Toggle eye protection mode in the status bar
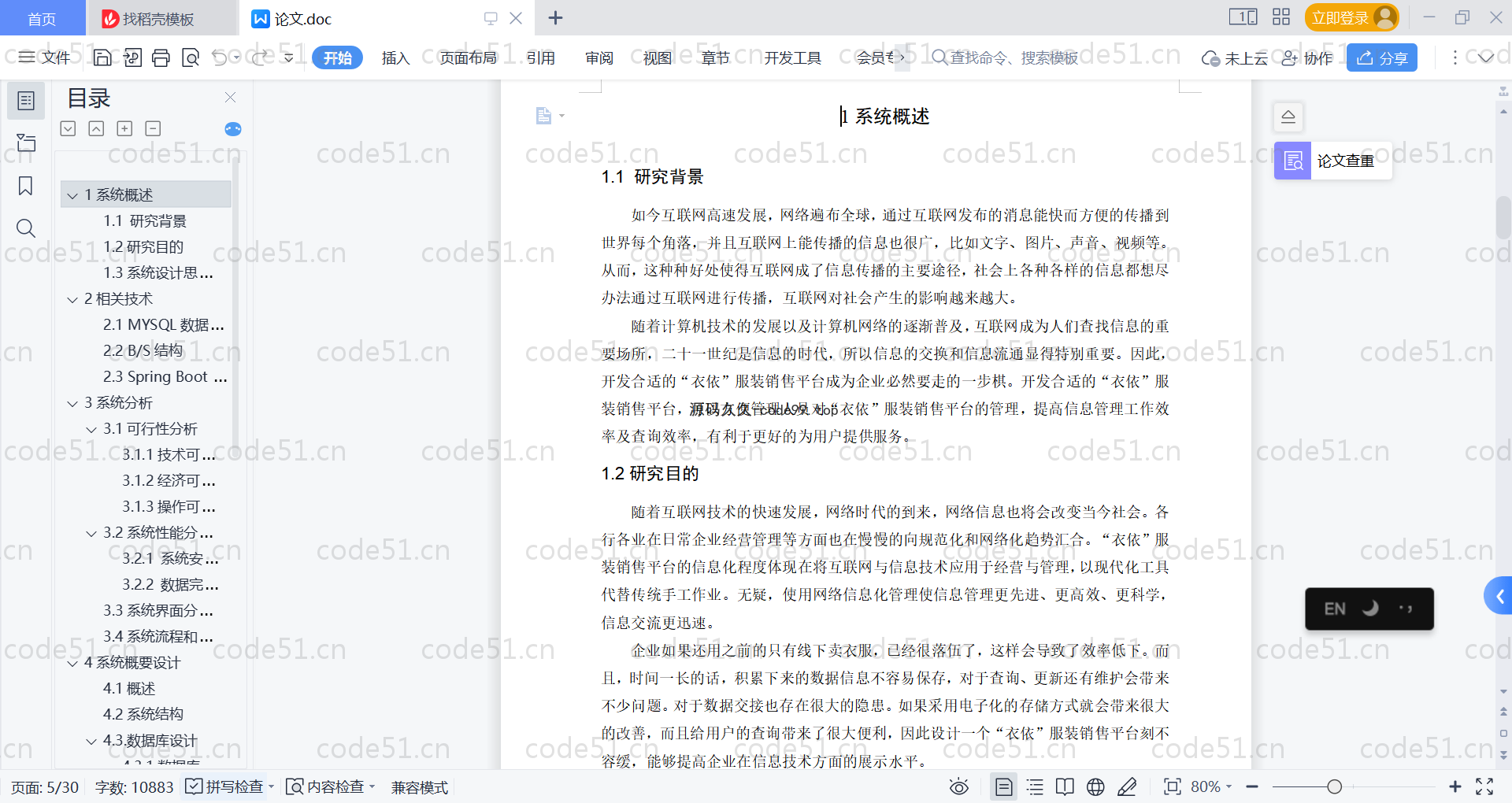 [958, 786]
